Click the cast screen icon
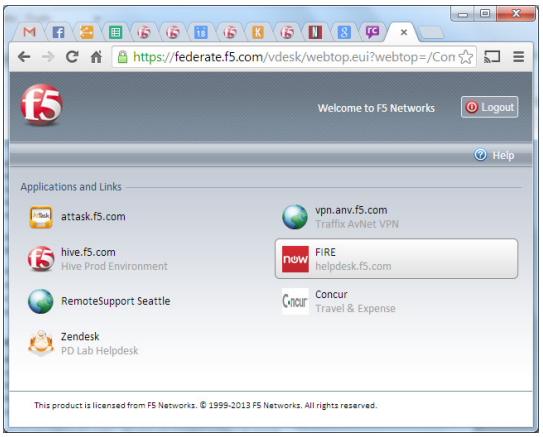543x437 pixels. (492, 56)
